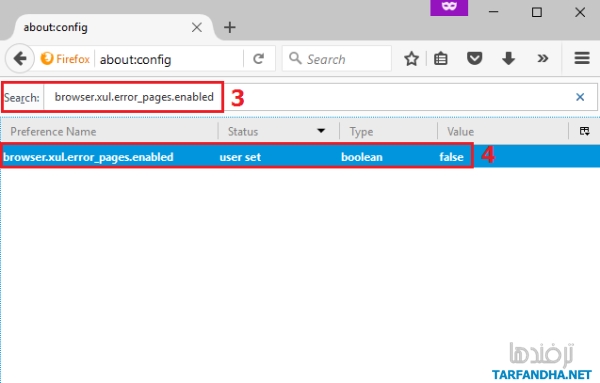Show more toolbar tools chevron
This screenshot has width=600, height=383.
pos(543,59)
